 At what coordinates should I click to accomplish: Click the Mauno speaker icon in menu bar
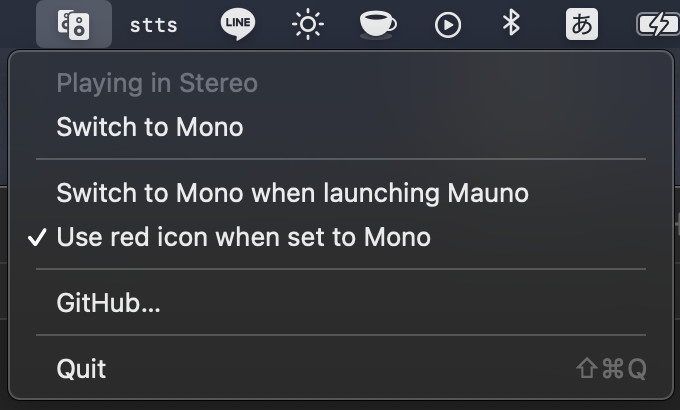click(74, 25)
